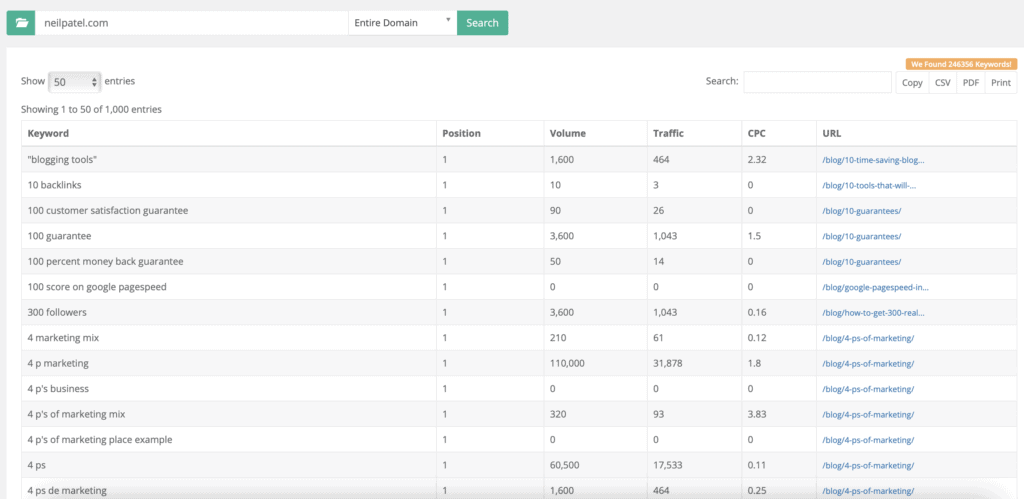
Task: Export the table with the PDF button
Action: [x=970, y=83]
